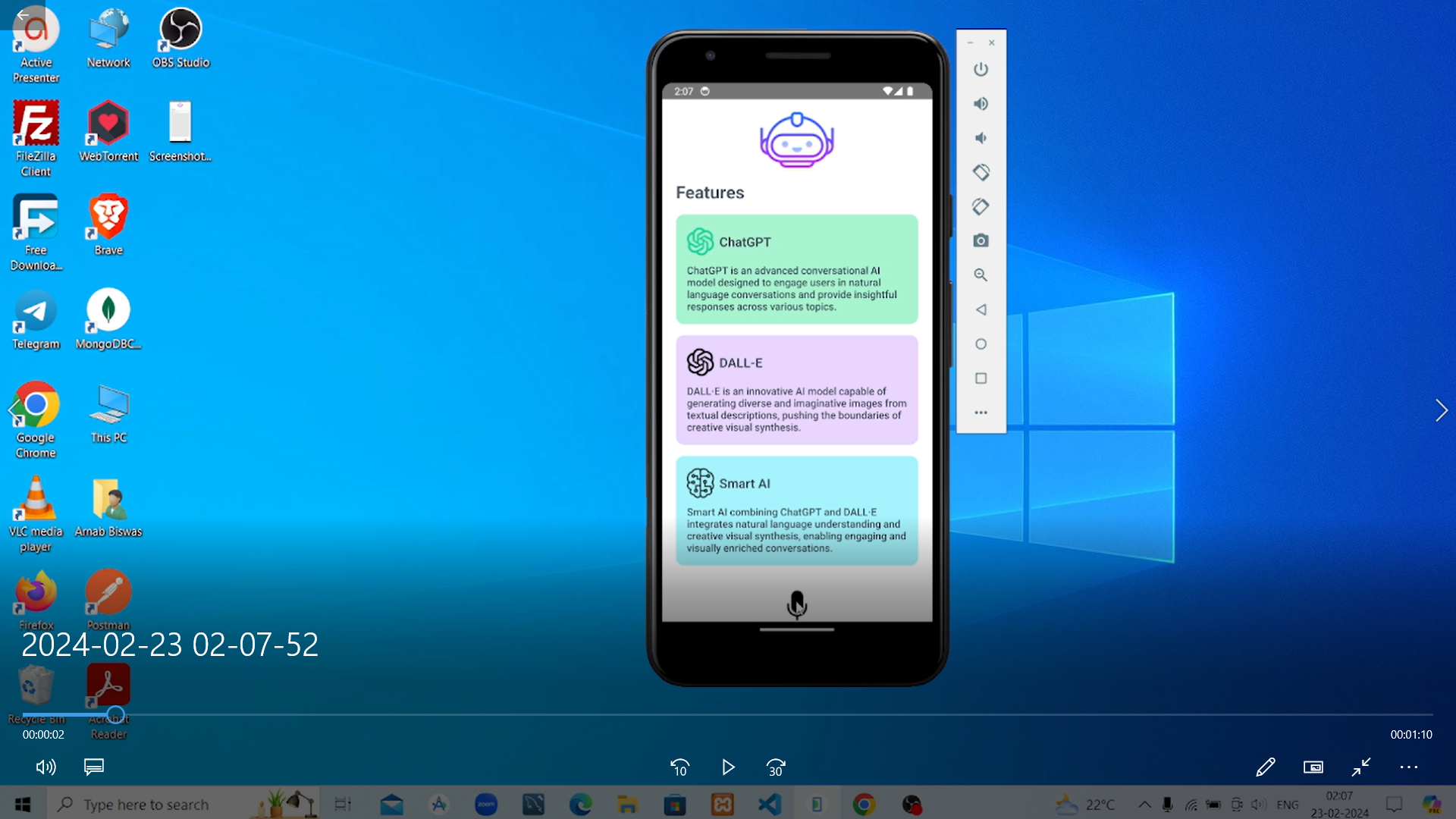
Task: Click the emulator home circle button
Action: point(981,344)
